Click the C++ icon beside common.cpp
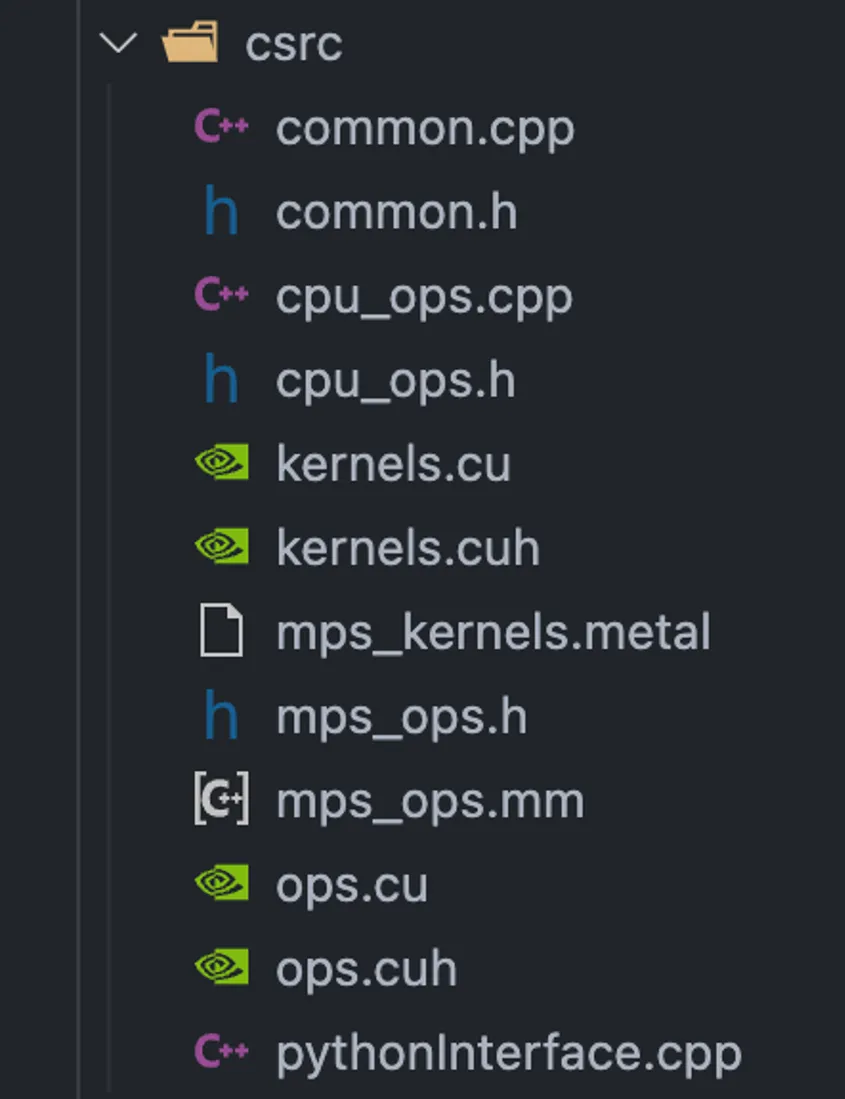 pos(220,128)
